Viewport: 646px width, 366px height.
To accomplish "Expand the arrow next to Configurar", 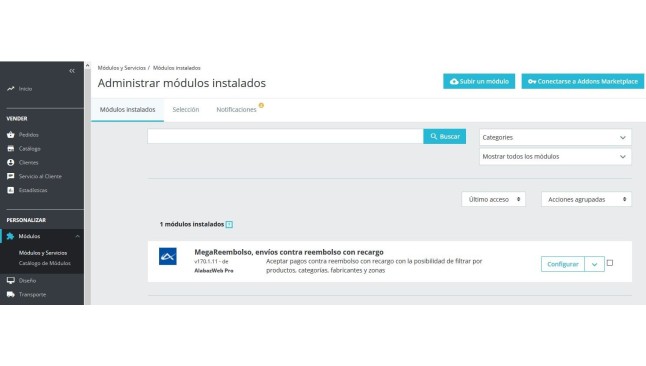I will 595,264.
